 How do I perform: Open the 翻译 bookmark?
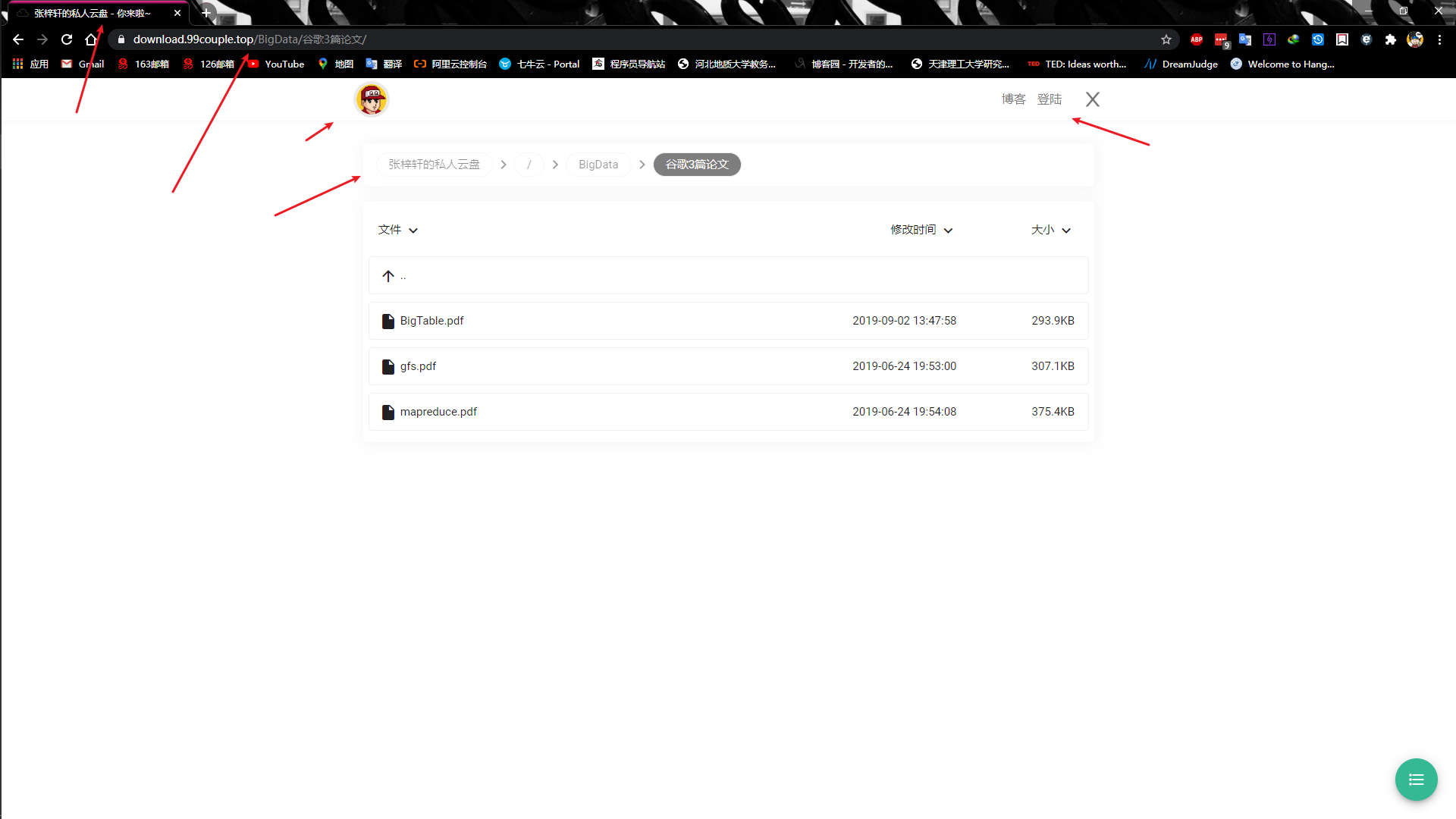[x=384, y=64]
